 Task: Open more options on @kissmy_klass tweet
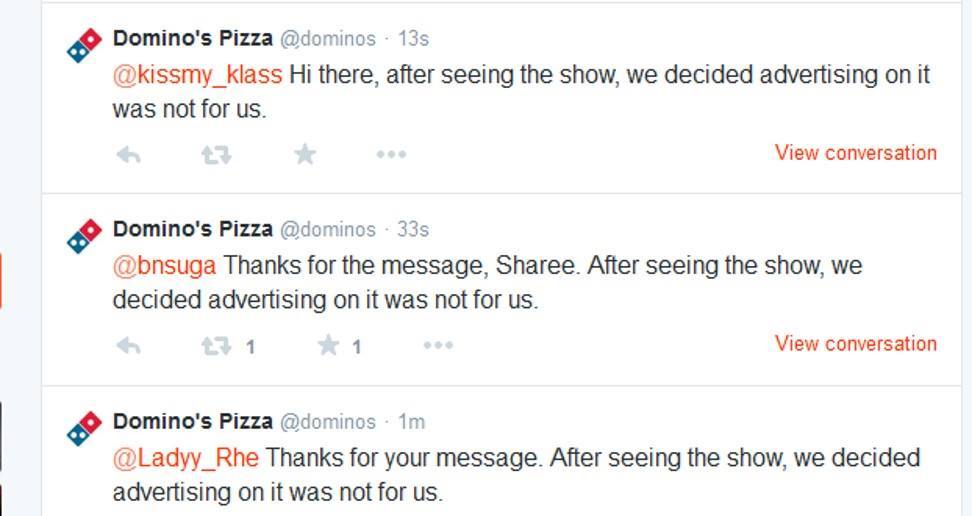click(390, 155)
